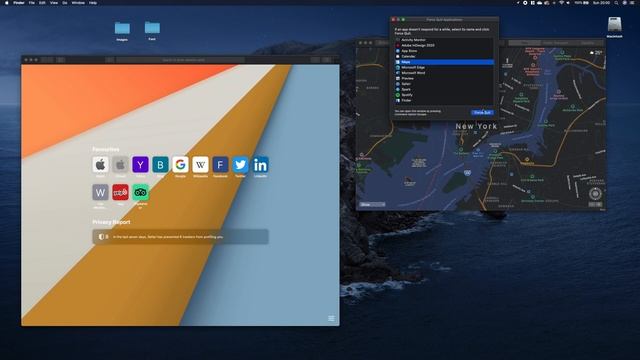Open Spotlight search in menu bar
This screenshot has height=360, width=640.
click(616, 3)
